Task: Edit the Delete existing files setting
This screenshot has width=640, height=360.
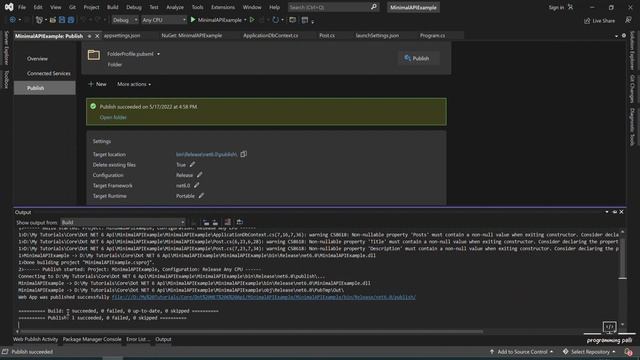Action: click(192, 164)
